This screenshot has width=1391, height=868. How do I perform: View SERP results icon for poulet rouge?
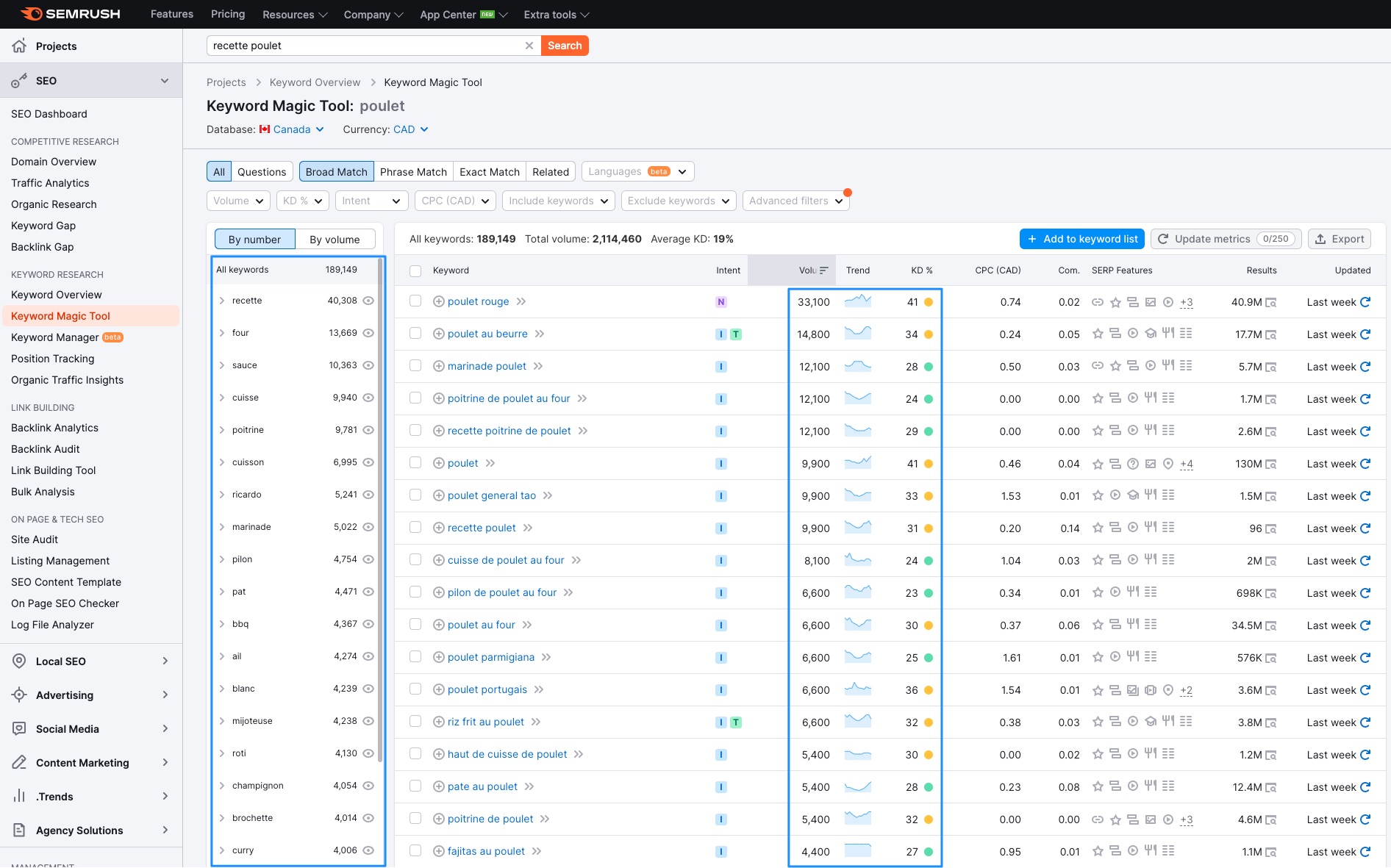click(1271, 302)
